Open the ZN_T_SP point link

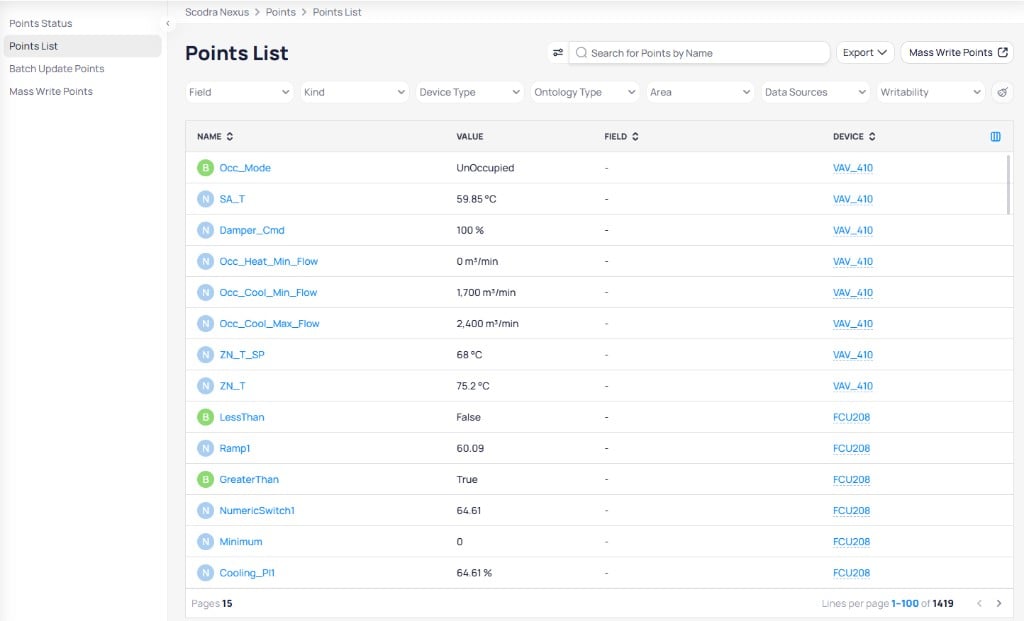coord(242,355)
